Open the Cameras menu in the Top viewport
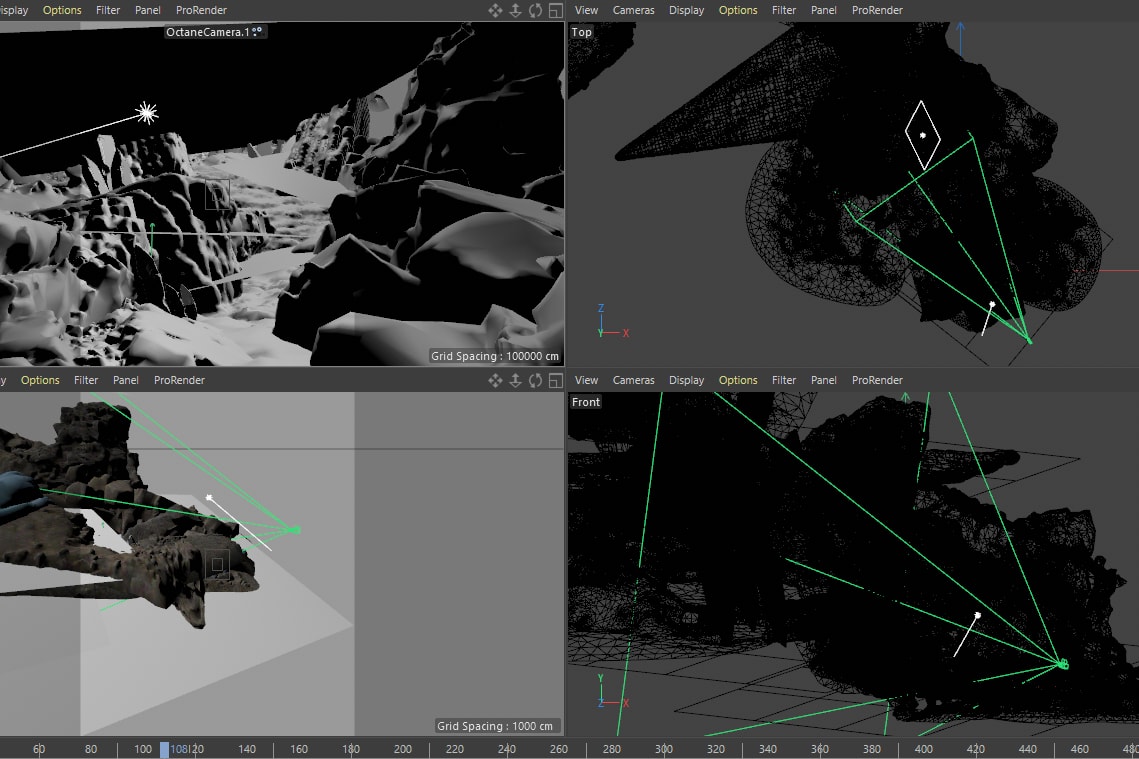This screenshot has width=1139, height=759. coord(633,10)
